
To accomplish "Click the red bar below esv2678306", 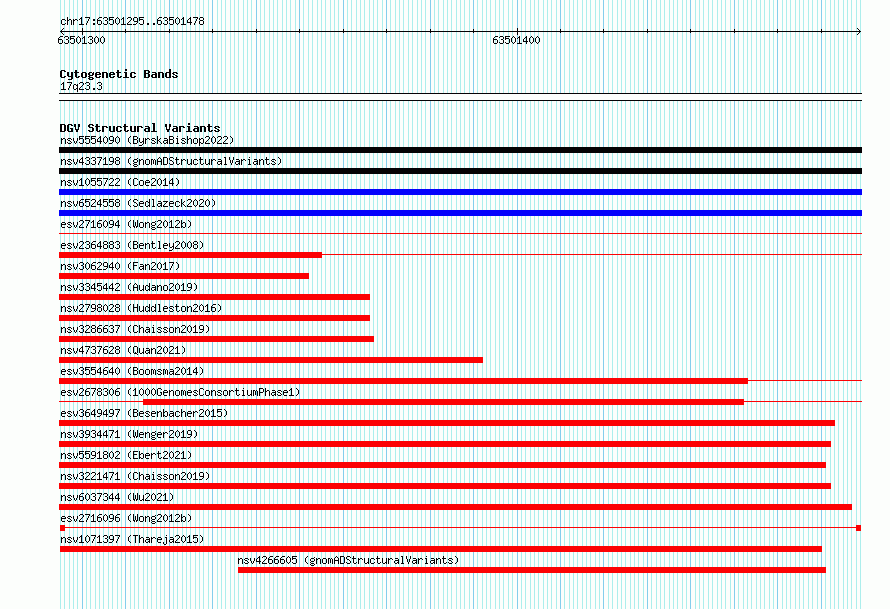I will (443, 402).
